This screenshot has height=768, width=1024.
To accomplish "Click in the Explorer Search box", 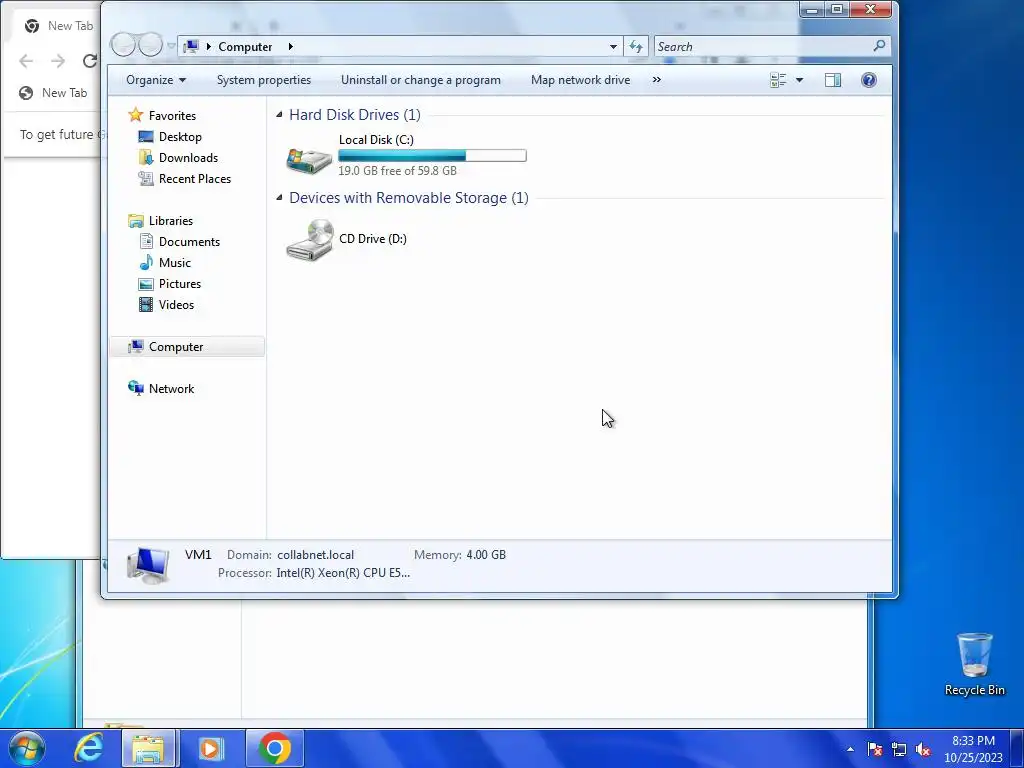I will 763,46.
